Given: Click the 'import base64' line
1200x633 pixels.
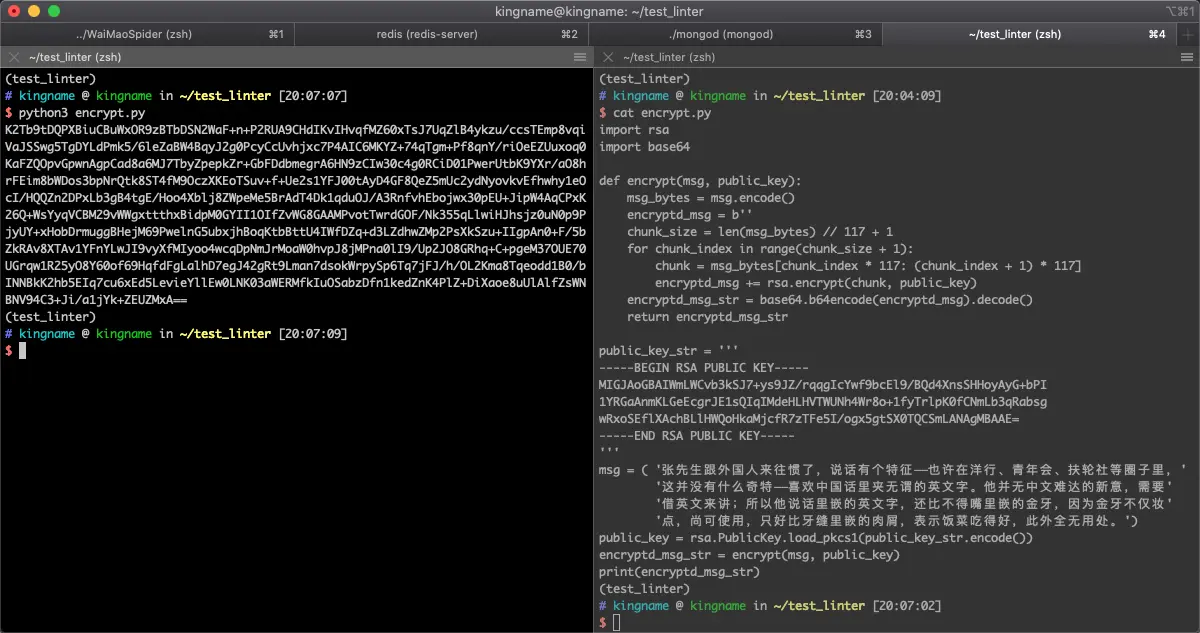Looking at the screenshot, I should (644, 147).
